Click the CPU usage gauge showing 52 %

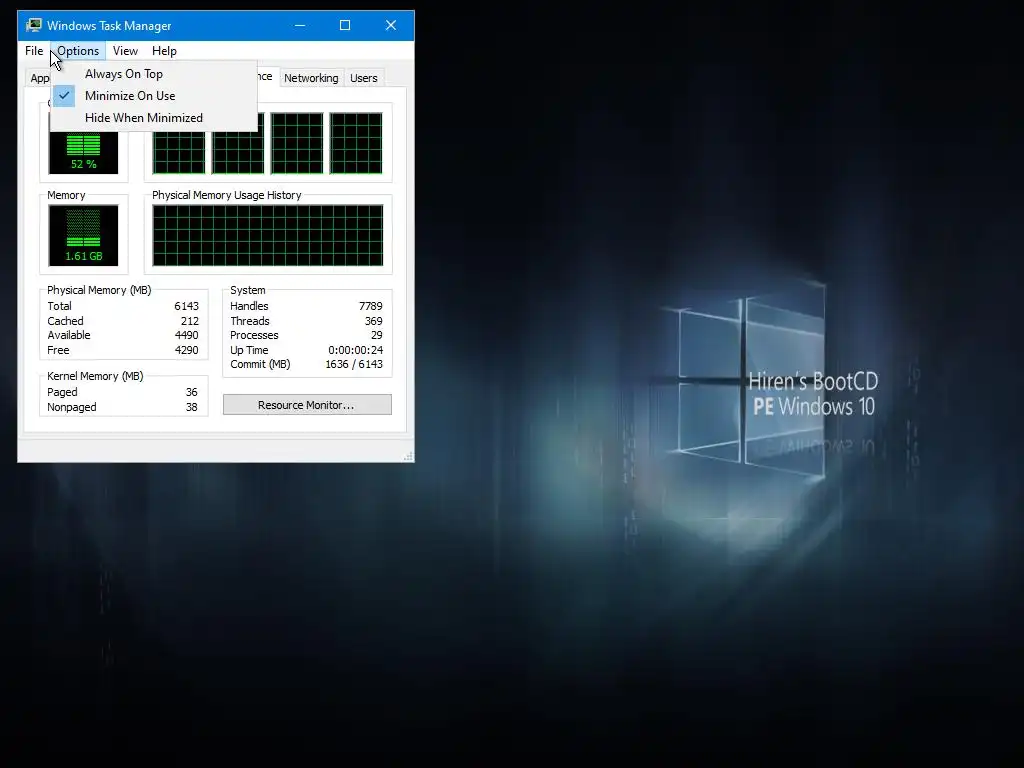tap(84, 152)
